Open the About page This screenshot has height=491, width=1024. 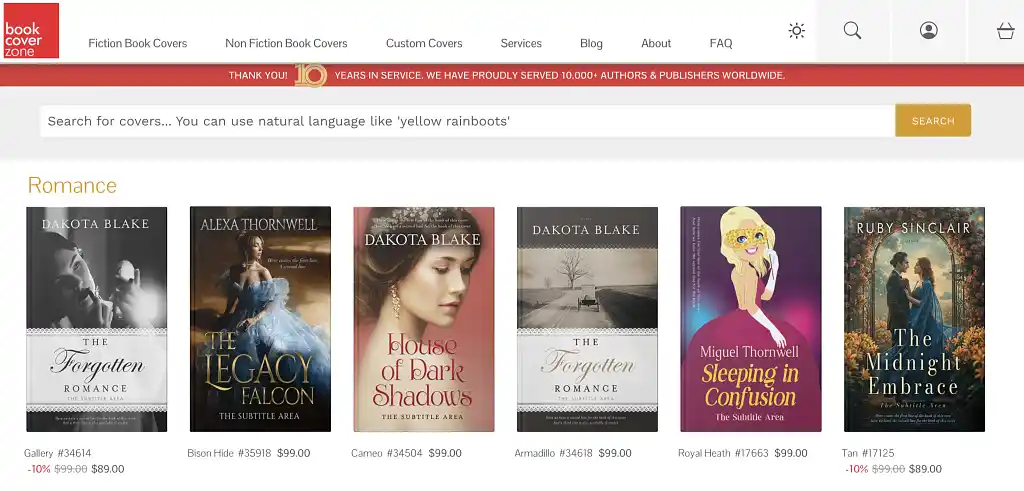tap(656, 44)
